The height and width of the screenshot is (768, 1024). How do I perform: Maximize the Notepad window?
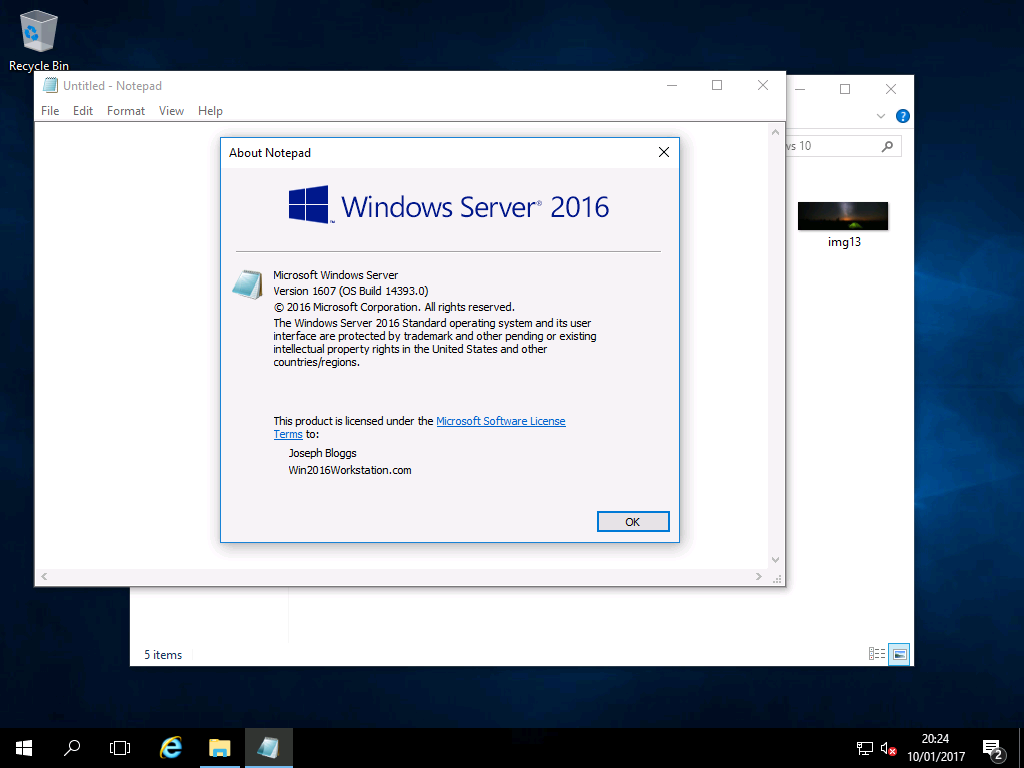pyautogui.click(x=717, y=85)
